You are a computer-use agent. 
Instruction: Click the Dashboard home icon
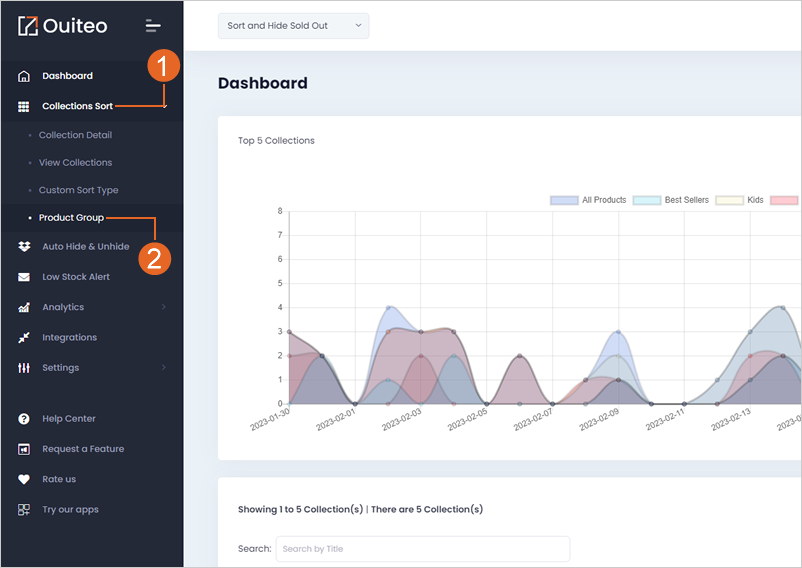pyautogui.click(x=24, y=76)
